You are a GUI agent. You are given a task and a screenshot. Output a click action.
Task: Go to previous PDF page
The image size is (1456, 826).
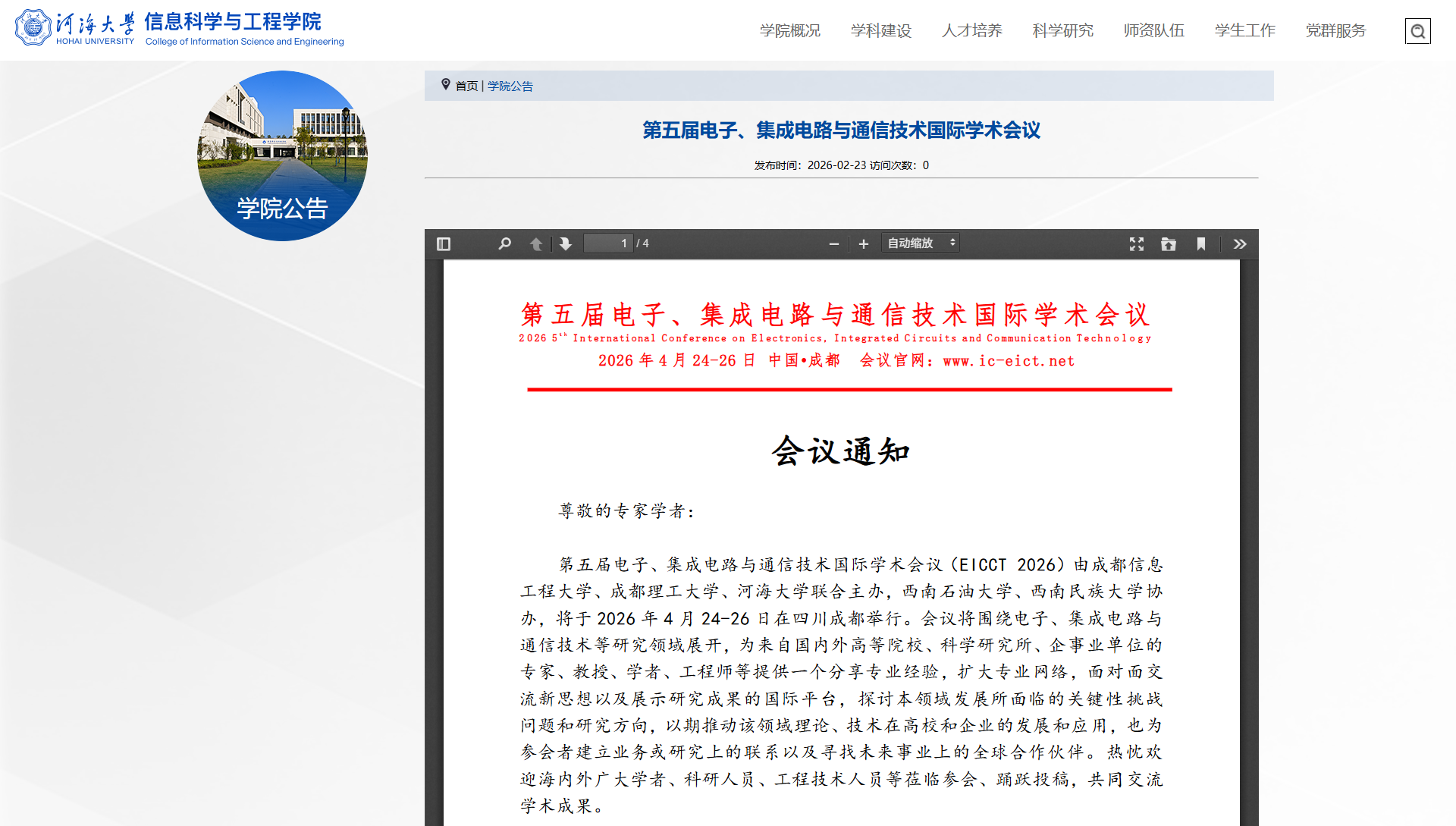click(536, 243)
